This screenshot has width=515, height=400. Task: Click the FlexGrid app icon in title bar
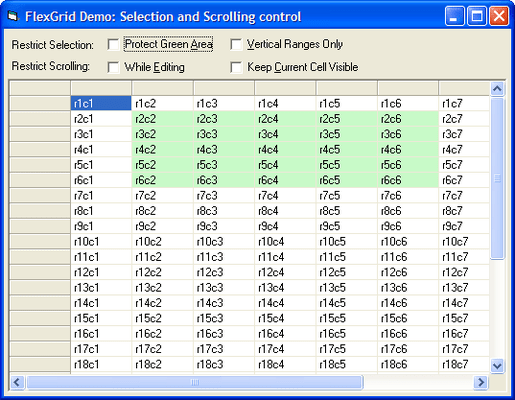pyautogui.click(x=13, y=16)
